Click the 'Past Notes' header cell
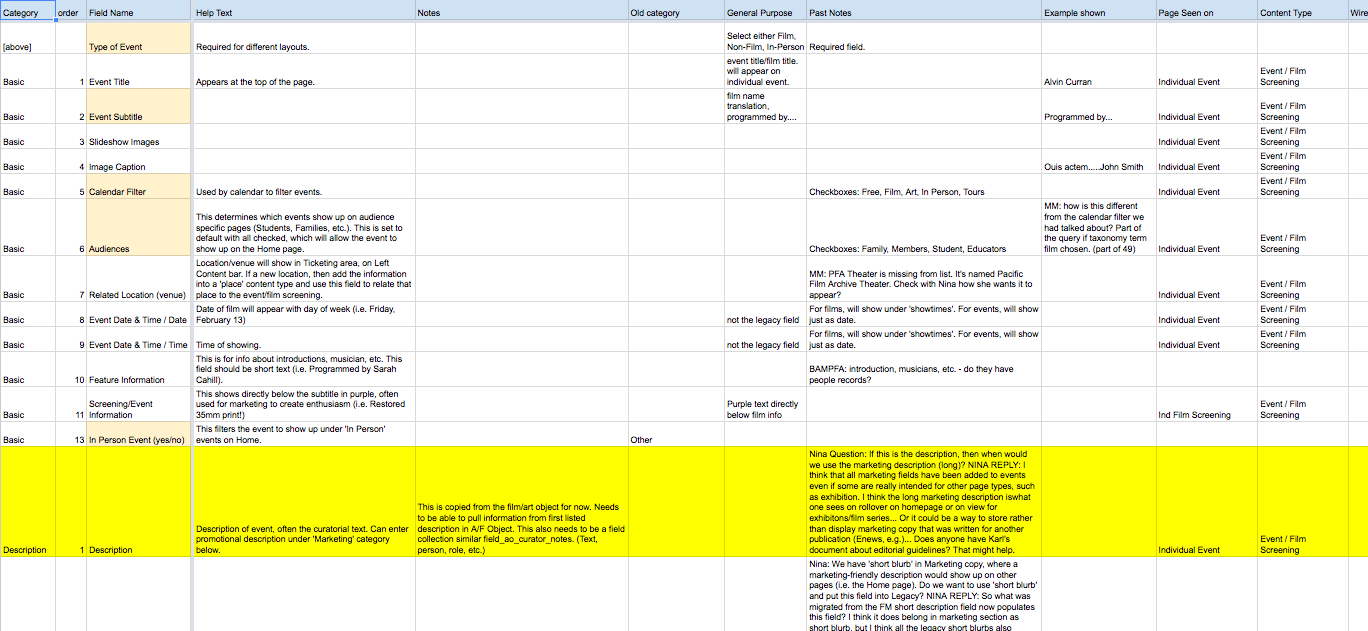 [x=923, y=13]
